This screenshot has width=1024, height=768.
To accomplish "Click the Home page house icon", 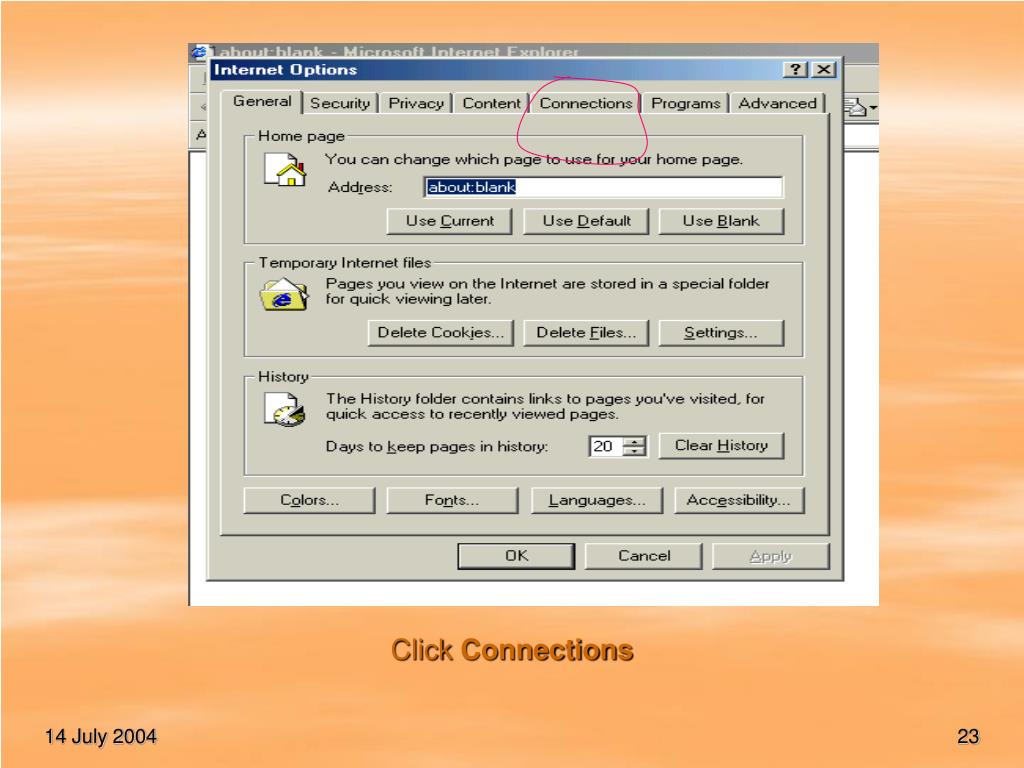I will pyautogui.click(x=285, y=170).
